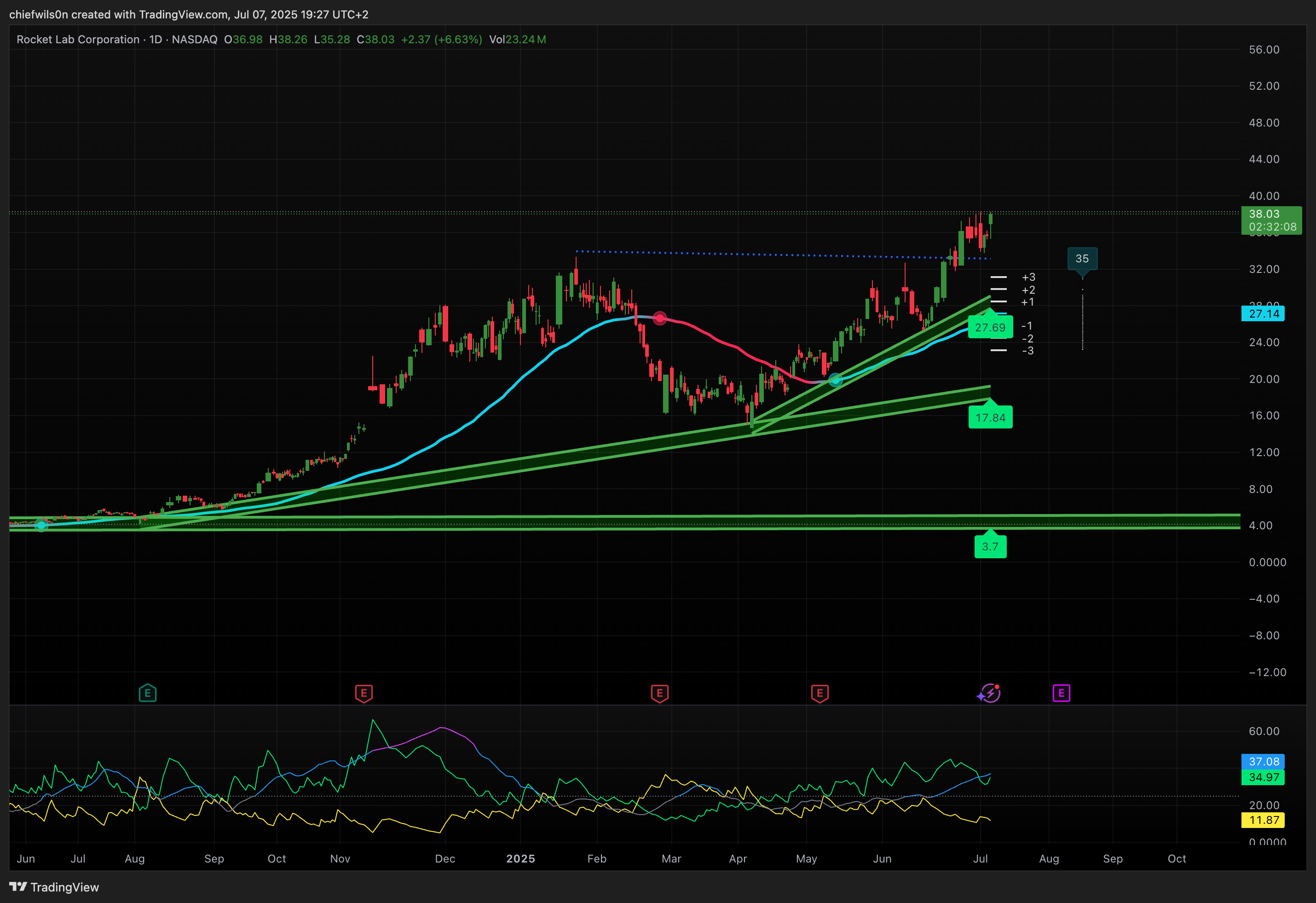Click the 12.00 price axis label
The width and height of the screenshot is (1316, 903).
tap(1264, 452)
